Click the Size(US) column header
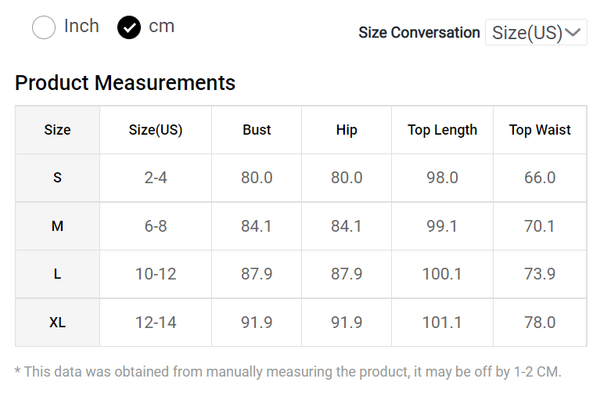 click(155, 130)
